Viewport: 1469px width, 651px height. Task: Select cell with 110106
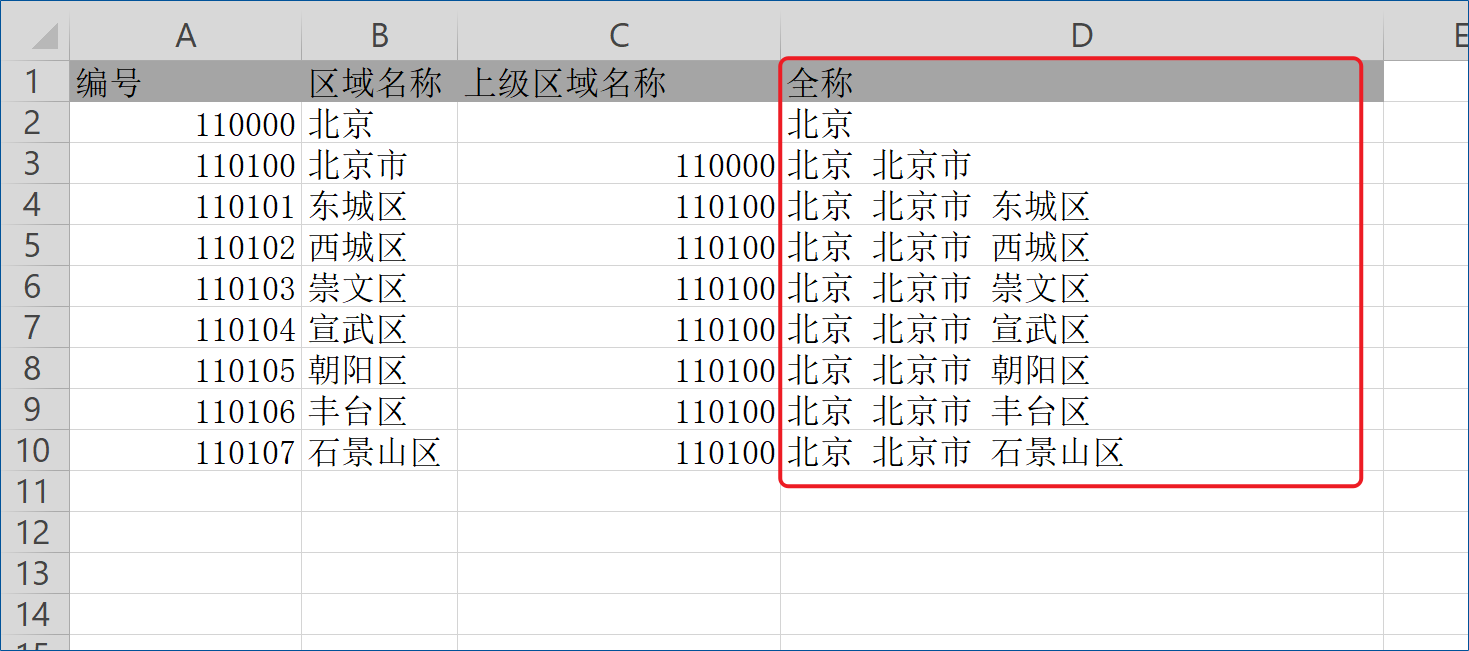tap(185, 409)
